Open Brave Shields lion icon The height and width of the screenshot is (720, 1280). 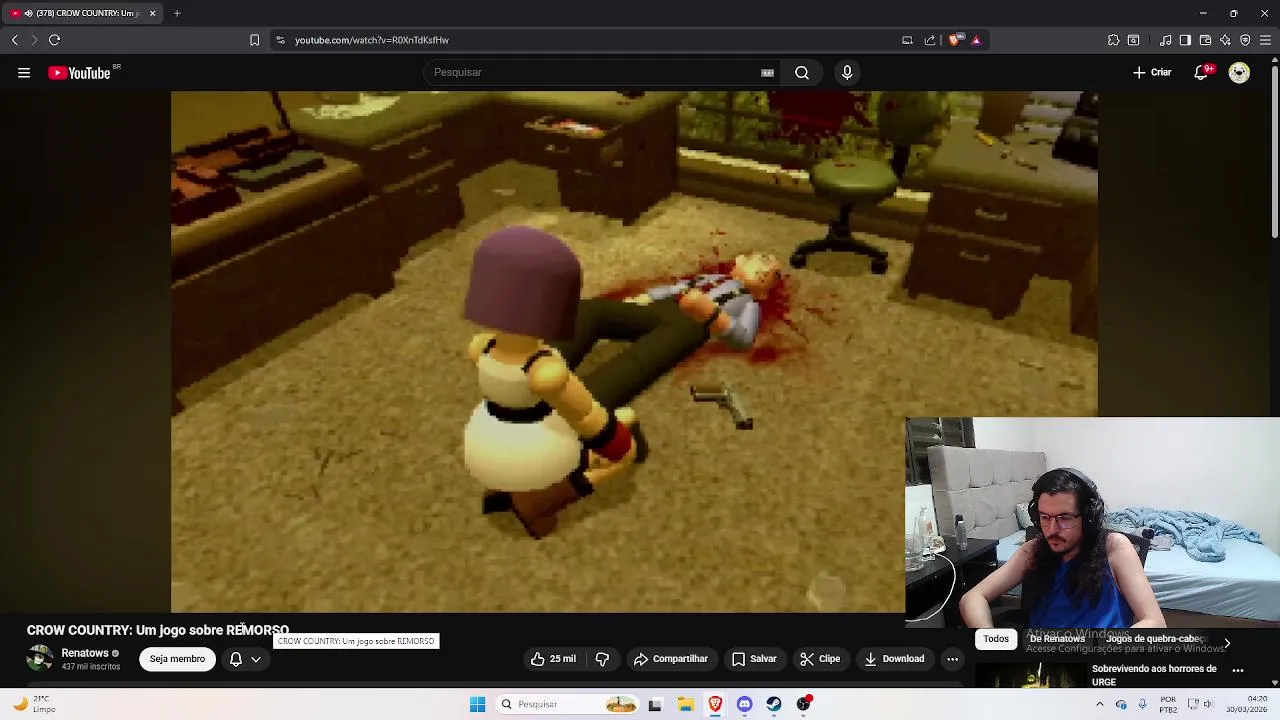coord(955,40)
